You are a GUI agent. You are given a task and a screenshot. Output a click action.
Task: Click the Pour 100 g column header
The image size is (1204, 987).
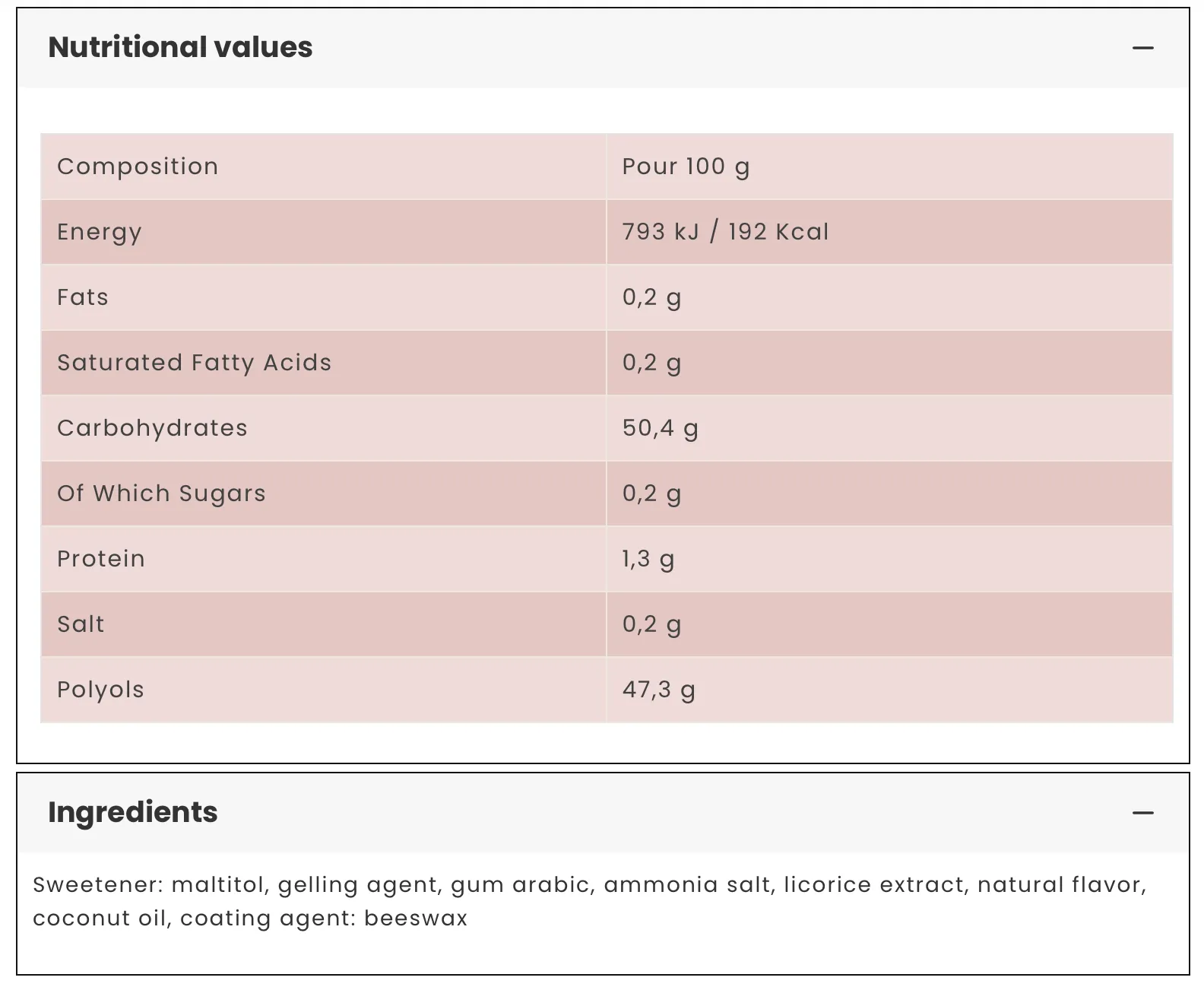pos(686,167)
